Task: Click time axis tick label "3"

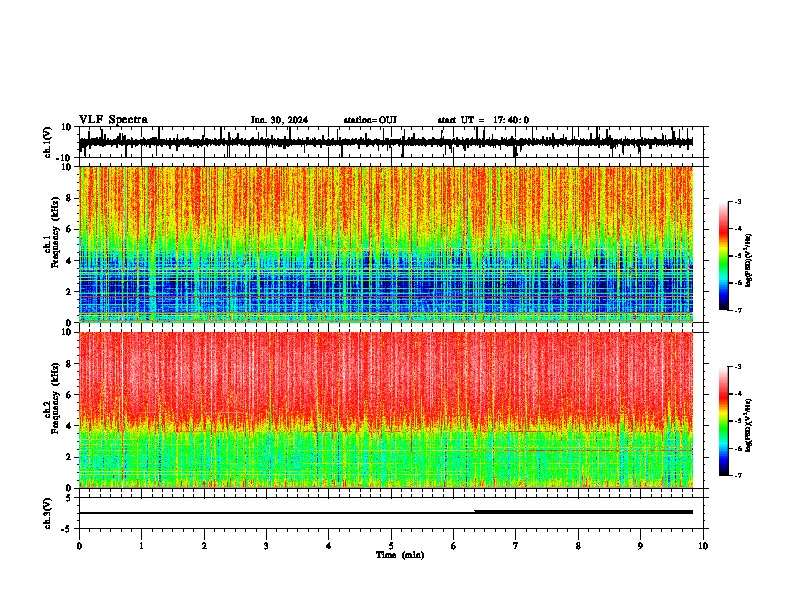Action: pos(266,546)
